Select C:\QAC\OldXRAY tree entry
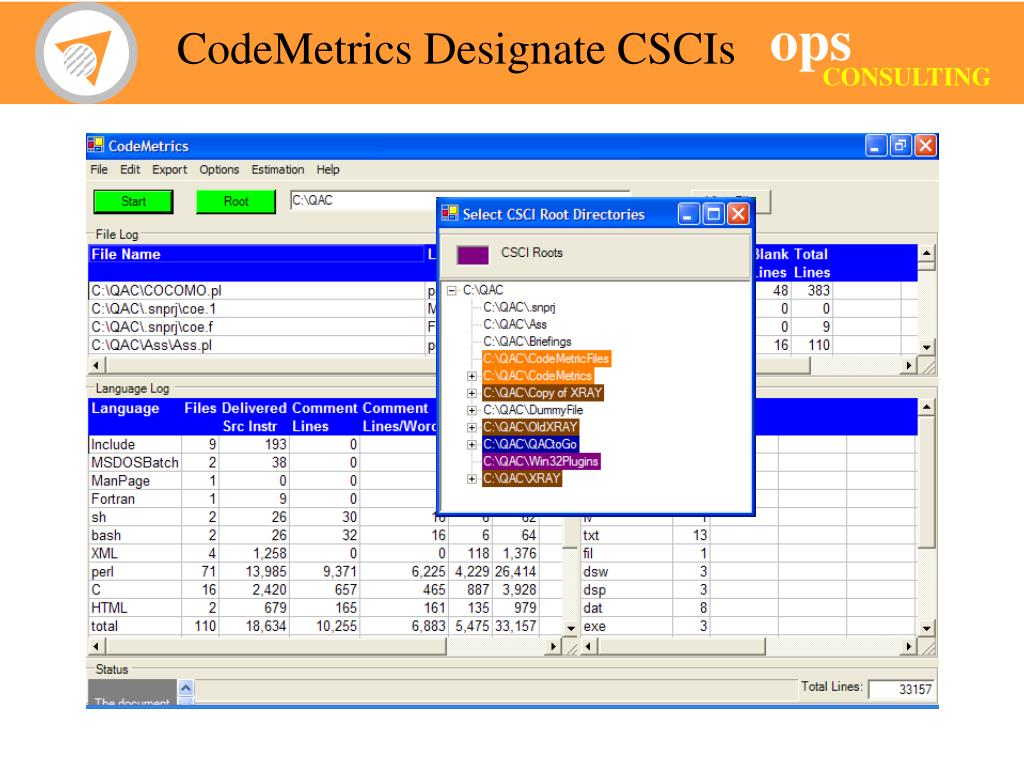 tap(530, 427)
